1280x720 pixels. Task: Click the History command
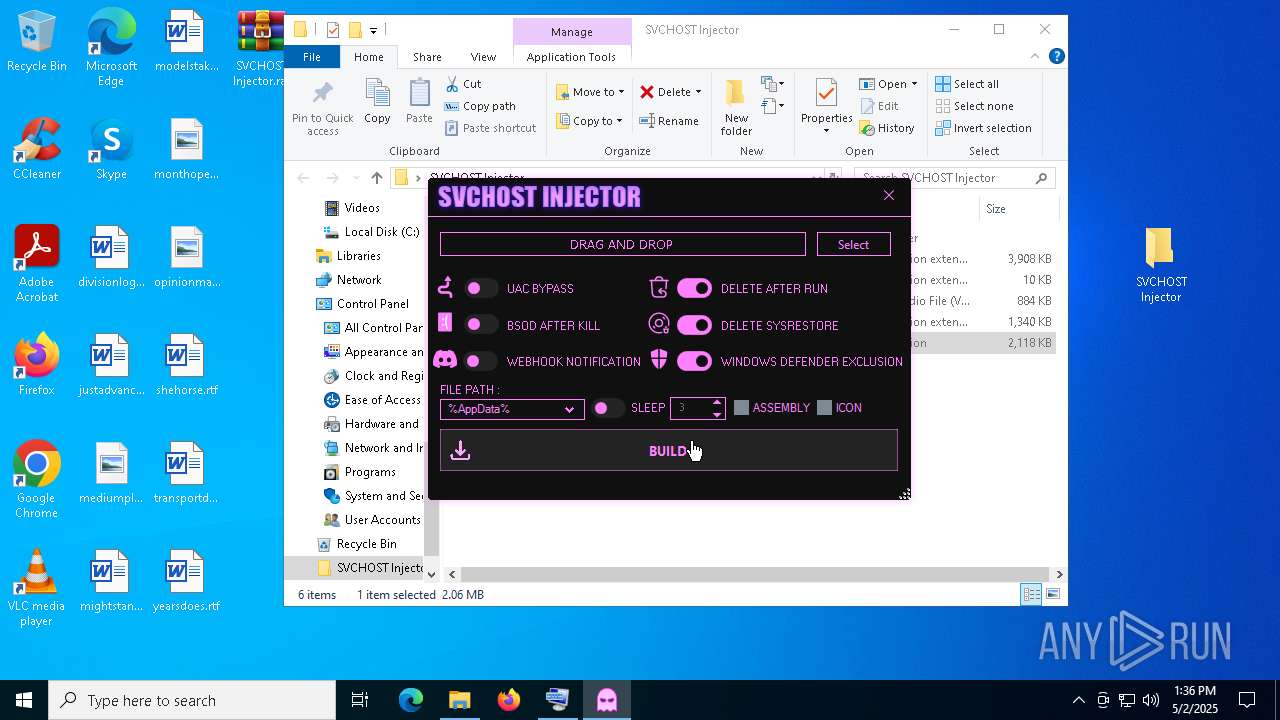click(887, 128)
